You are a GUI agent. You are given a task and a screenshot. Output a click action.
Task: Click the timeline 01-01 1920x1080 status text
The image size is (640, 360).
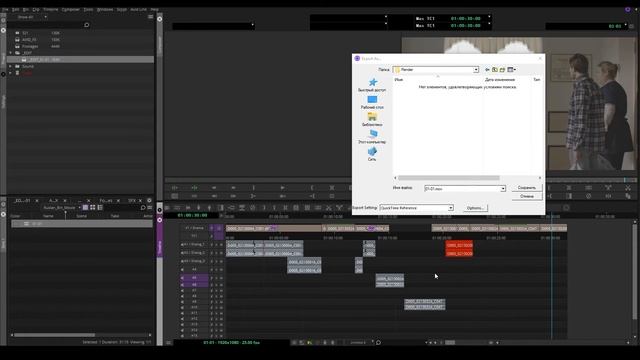click(231, 342)
